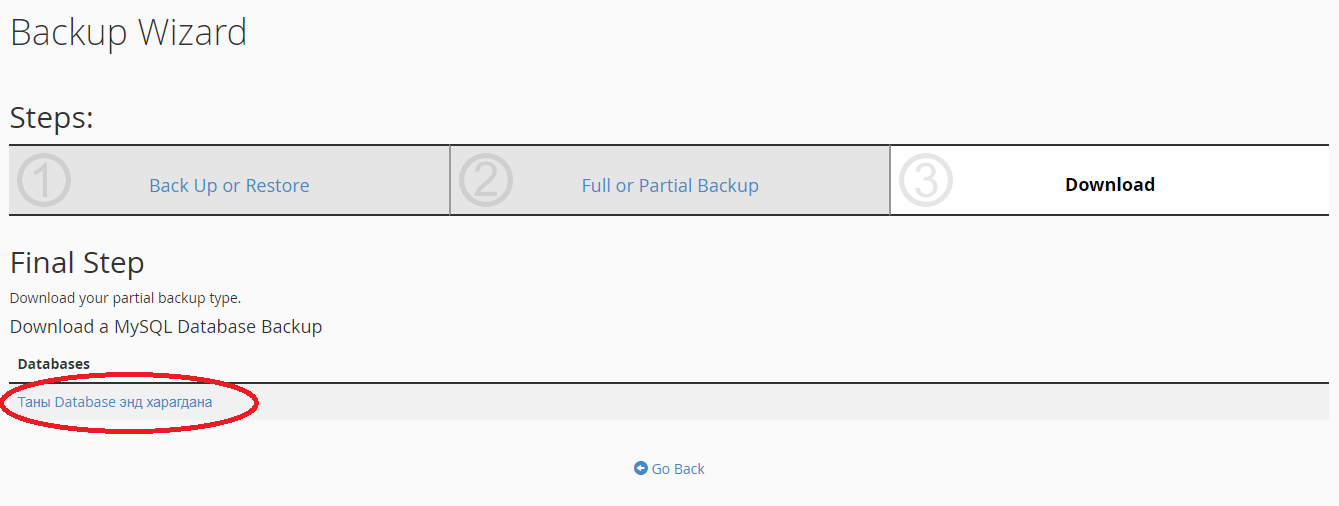Click the Steps: heading
This screenshot has height=506, width=1339.
(52, 118)
